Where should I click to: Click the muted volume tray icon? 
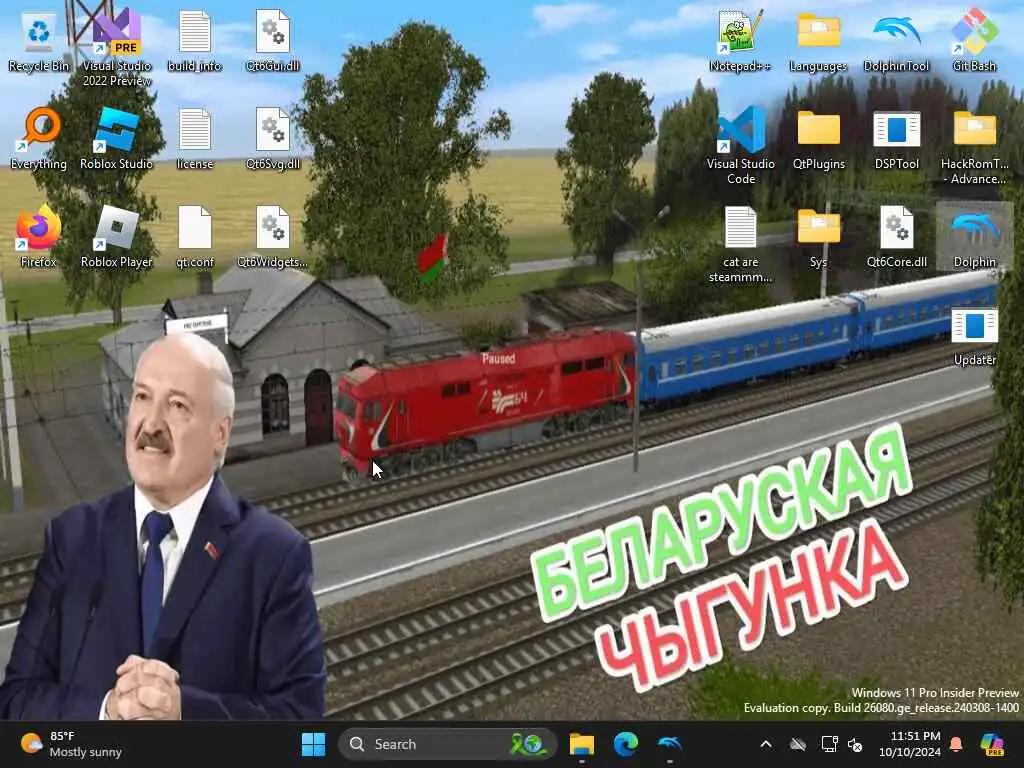tap(855, 744)
